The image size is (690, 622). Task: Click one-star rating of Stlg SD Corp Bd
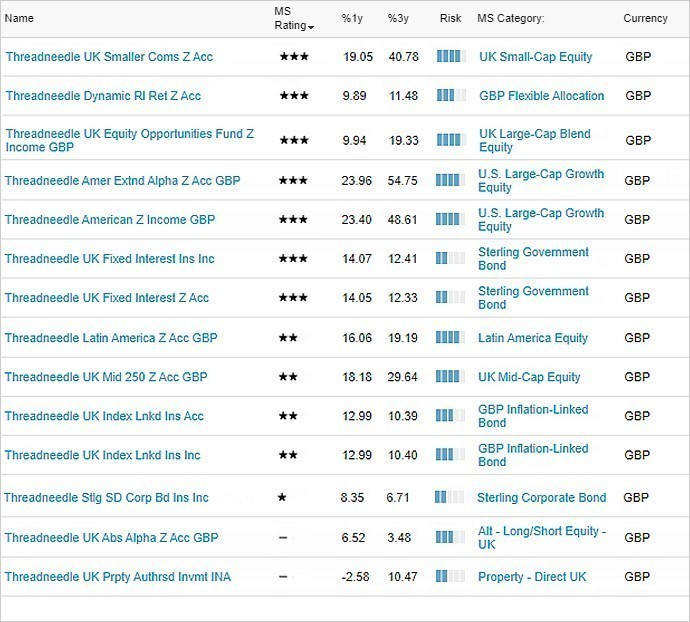pyautogui.click(x=282, y=497)
